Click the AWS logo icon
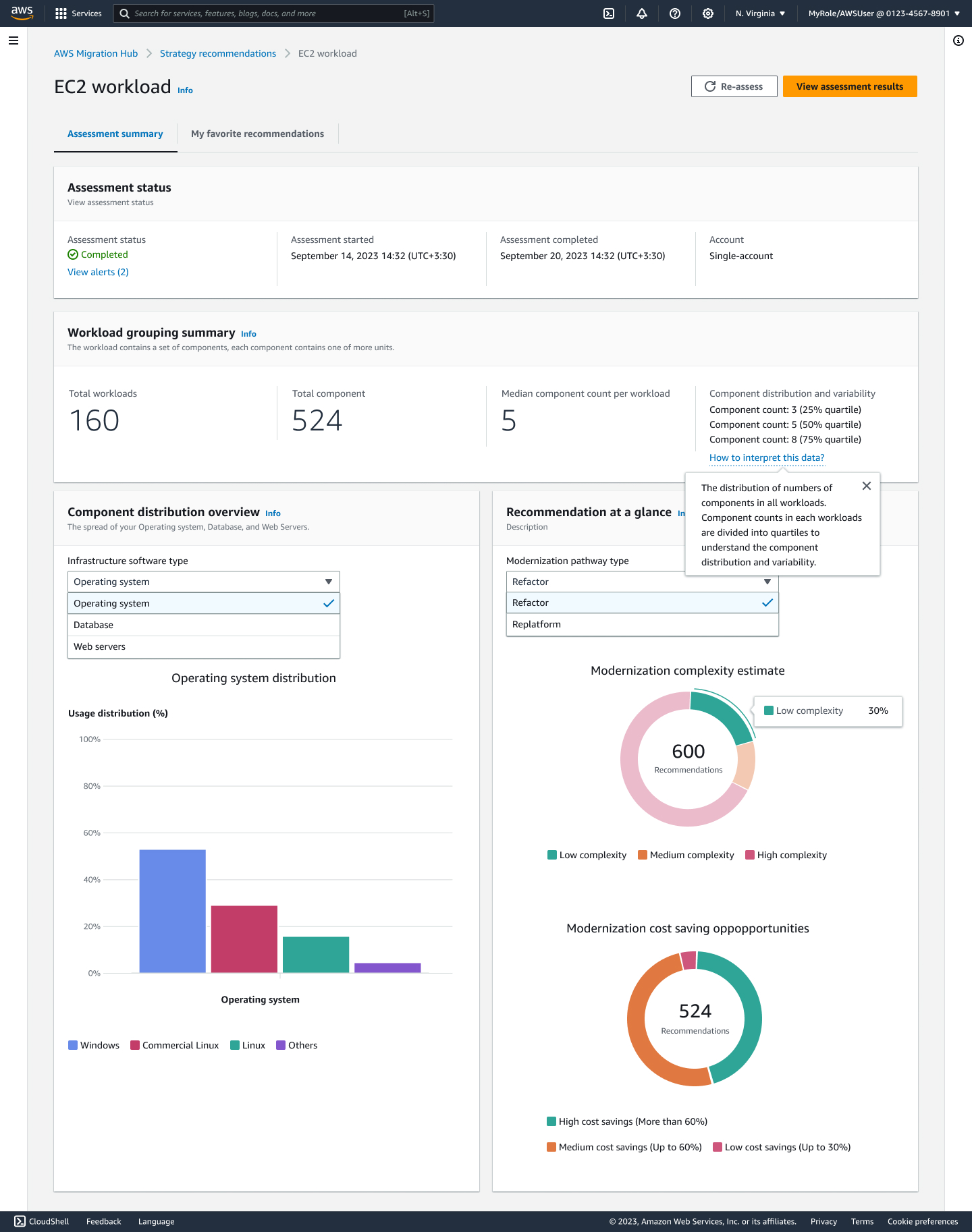The width and height of the screenshot is (972, 1232). point(22,13)
